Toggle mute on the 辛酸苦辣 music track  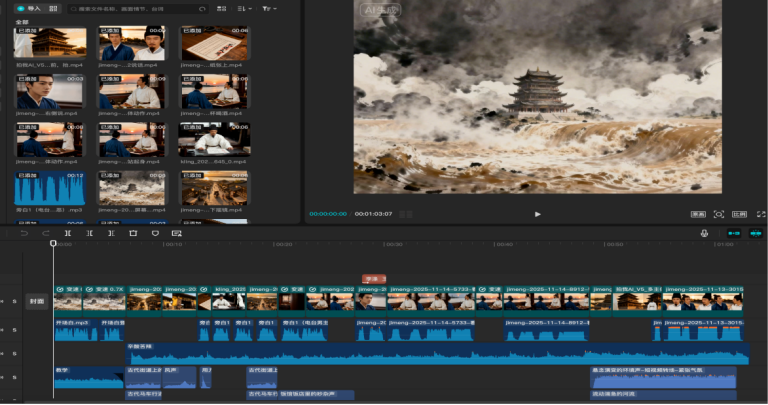point(14,354)
